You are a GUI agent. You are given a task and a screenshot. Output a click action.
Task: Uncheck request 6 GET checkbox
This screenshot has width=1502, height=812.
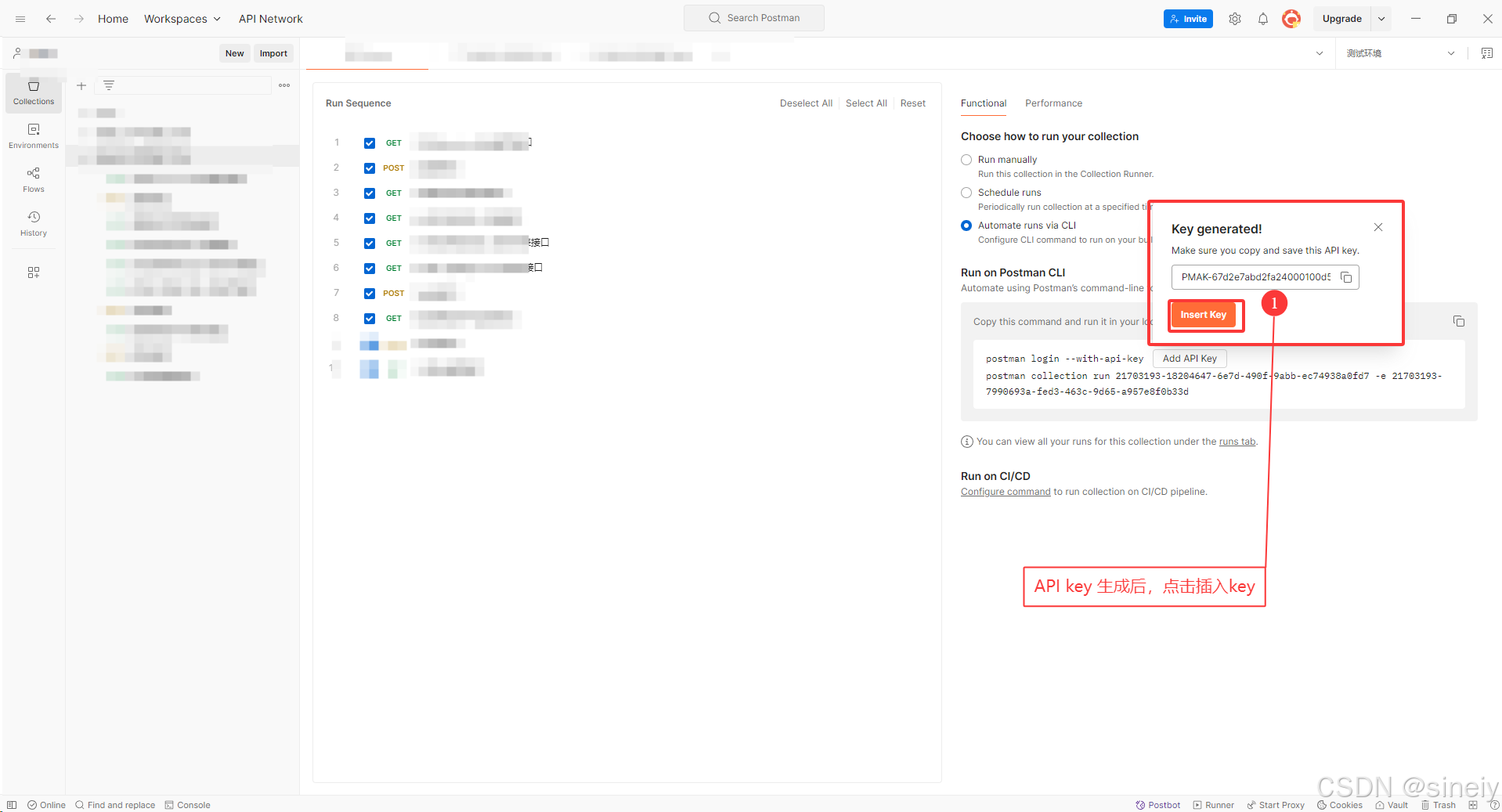pos(370,269)
